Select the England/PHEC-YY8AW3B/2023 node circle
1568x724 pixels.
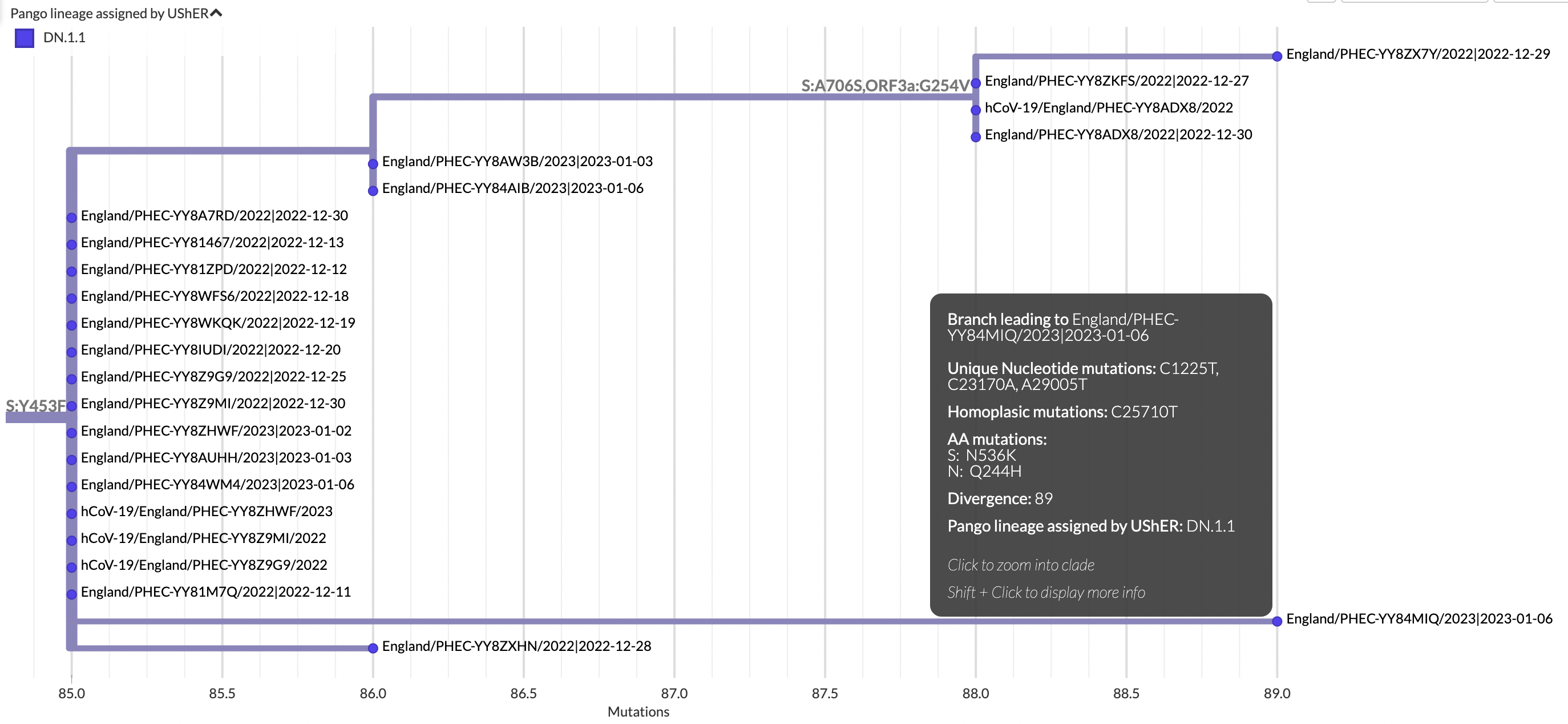[x=373, y=163]
